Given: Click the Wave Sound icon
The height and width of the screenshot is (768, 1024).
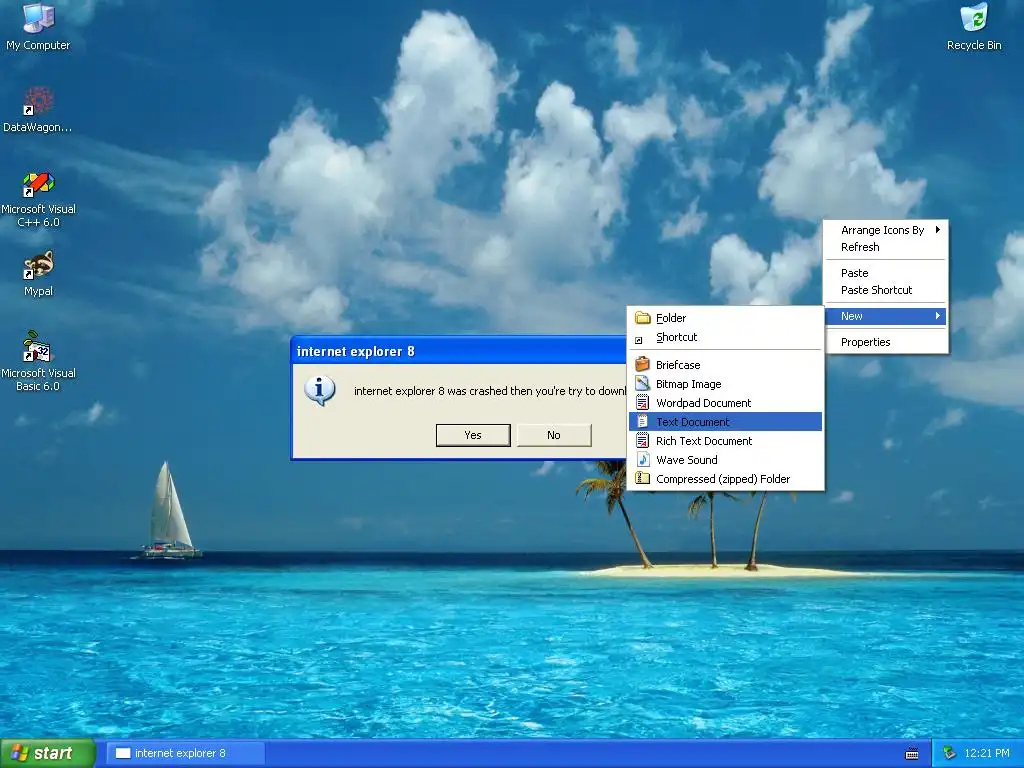Looking at the screenshot, I should point(643,459).
